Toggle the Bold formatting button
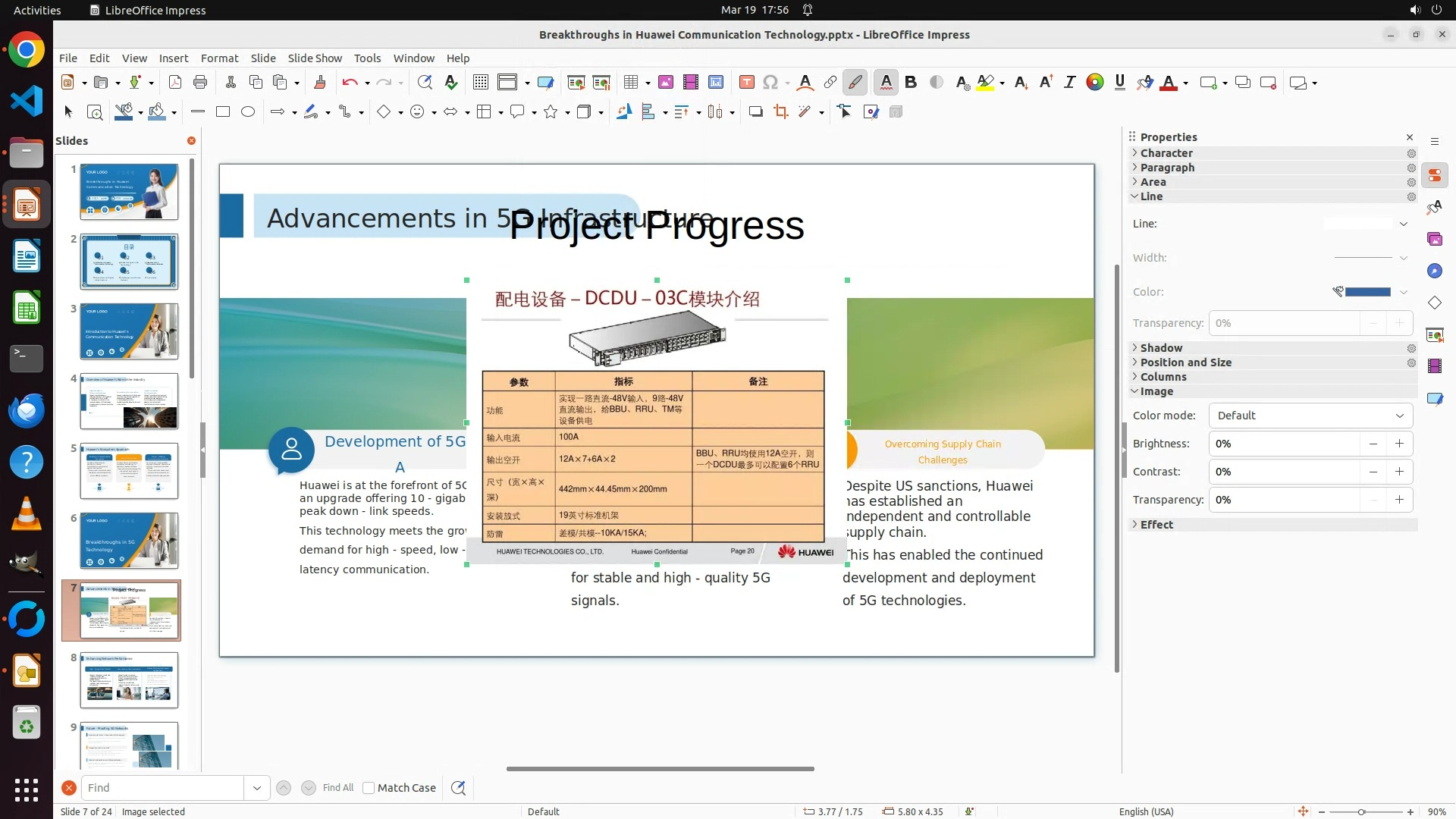Screen dimensions: 1456x819 pyautogui.click(x=911, y=83)
